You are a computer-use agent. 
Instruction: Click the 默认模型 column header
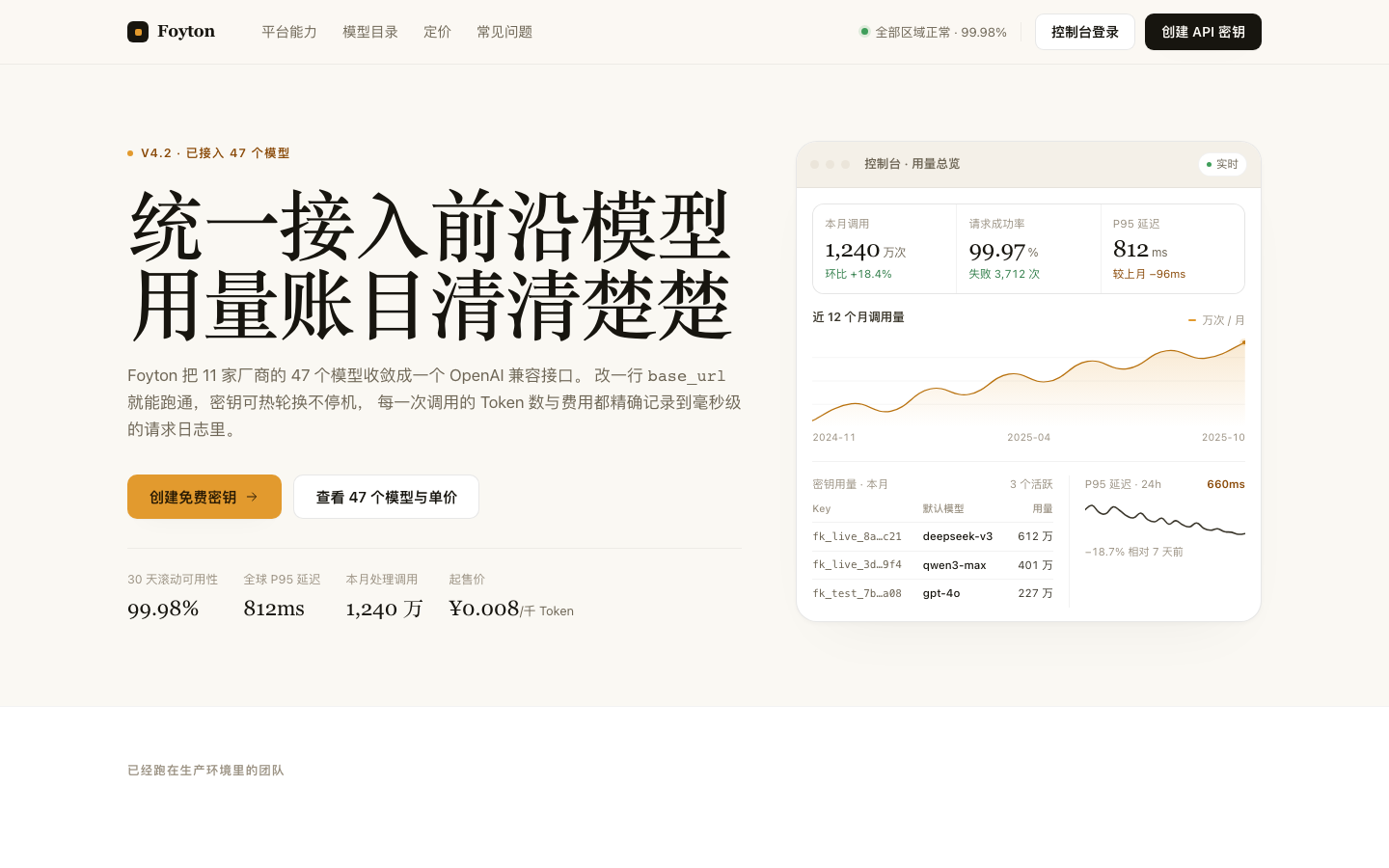(x=943, y=508)
